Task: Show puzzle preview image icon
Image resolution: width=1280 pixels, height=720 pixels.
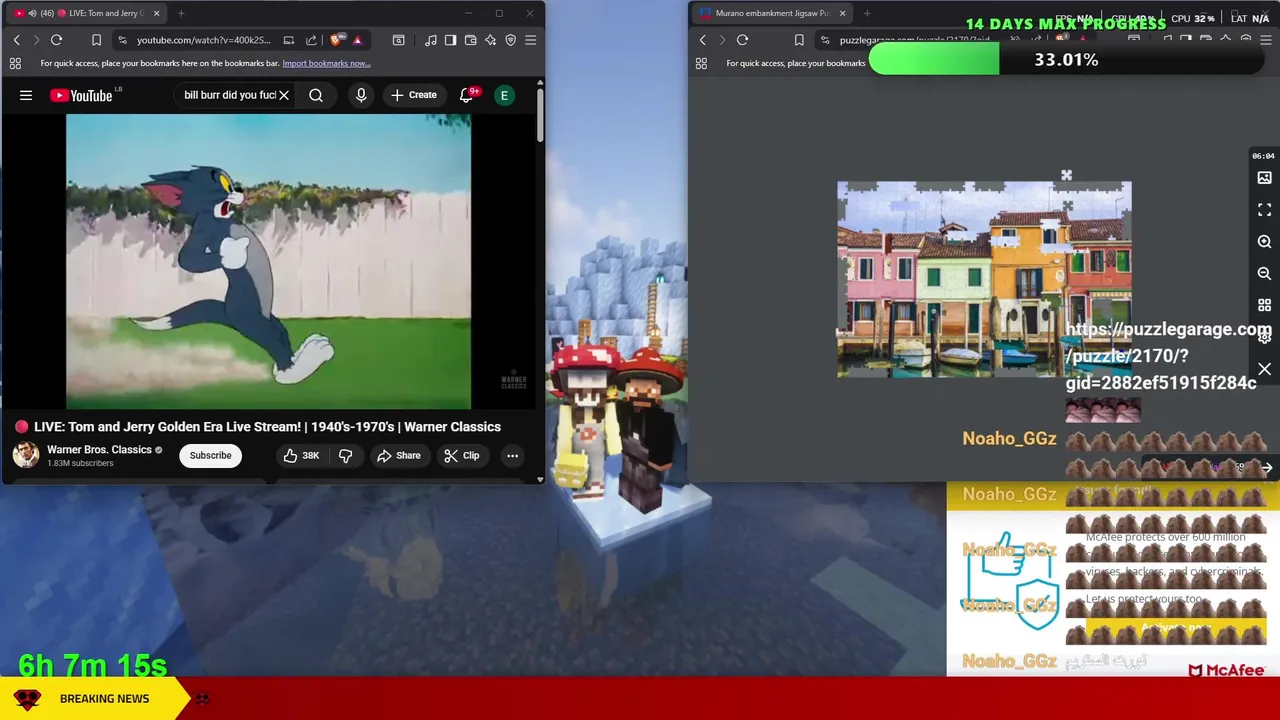Action: pos(1264,178)
